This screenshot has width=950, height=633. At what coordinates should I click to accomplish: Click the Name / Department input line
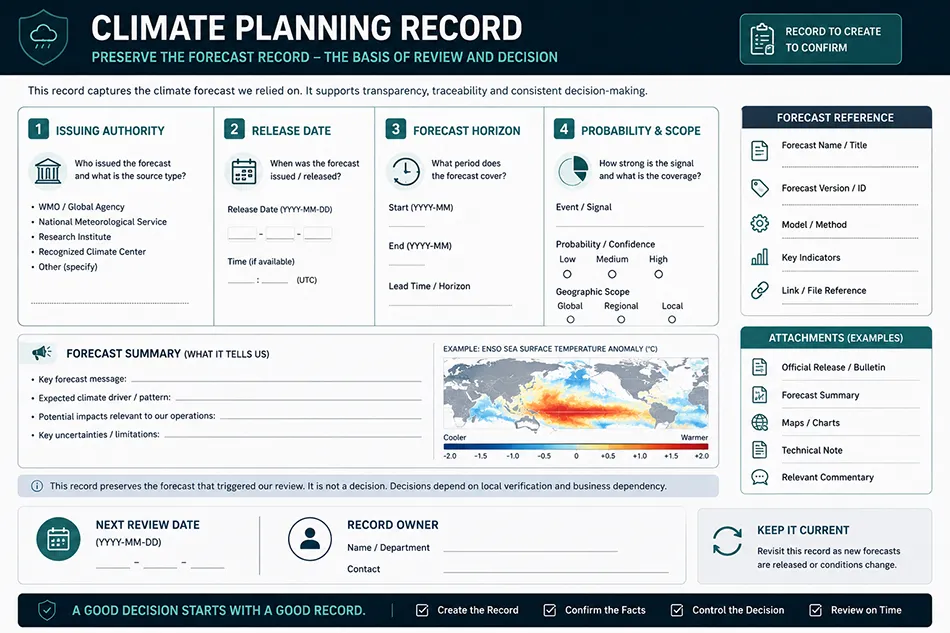coord(531,549)
